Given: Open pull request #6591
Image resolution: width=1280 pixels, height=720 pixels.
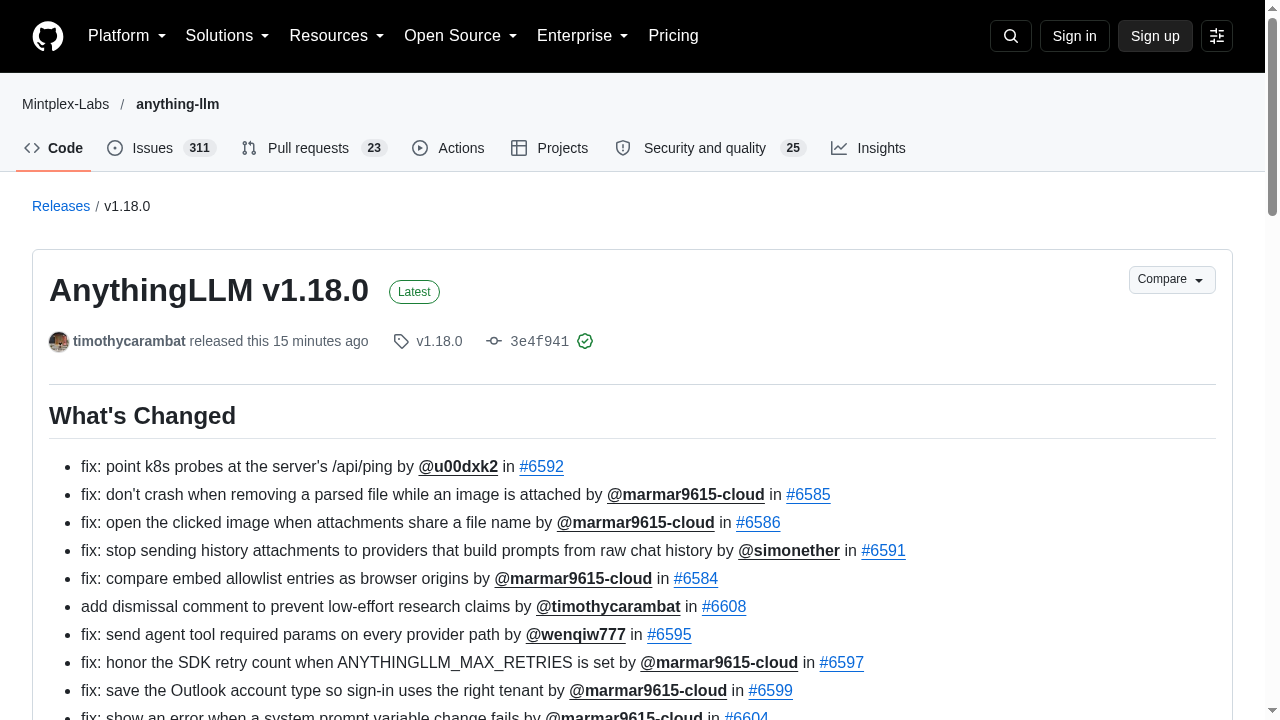Looking at the screenshot, I should pyautogui.click(x=883, y=551).
